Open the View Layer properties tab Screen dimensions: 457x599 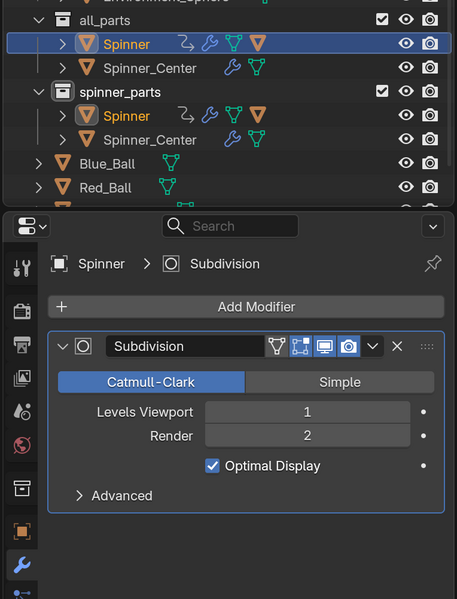click(x=22, y=378)
